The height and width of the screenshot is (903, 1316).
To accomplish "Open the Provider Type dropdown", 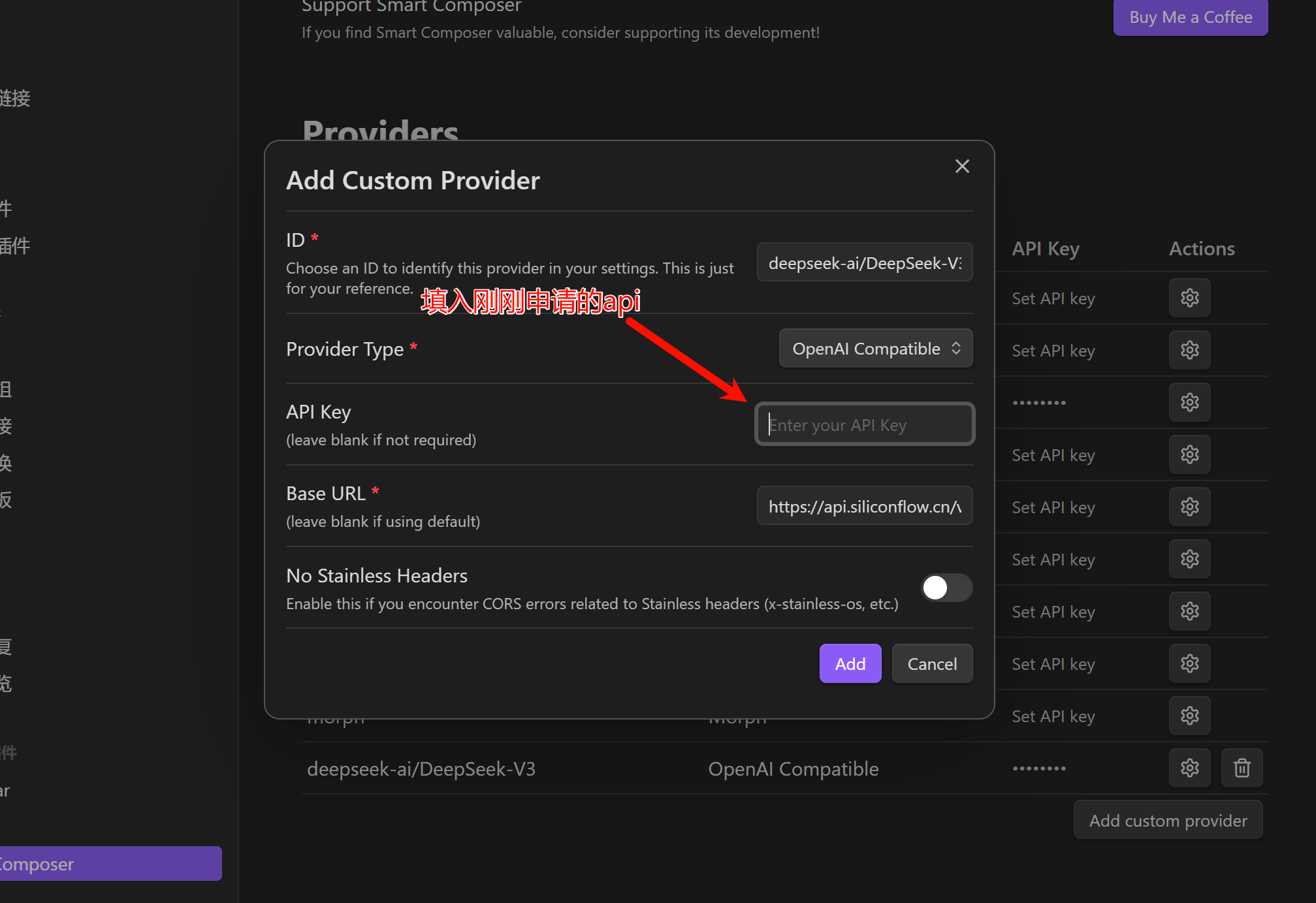I will [875, 349].
